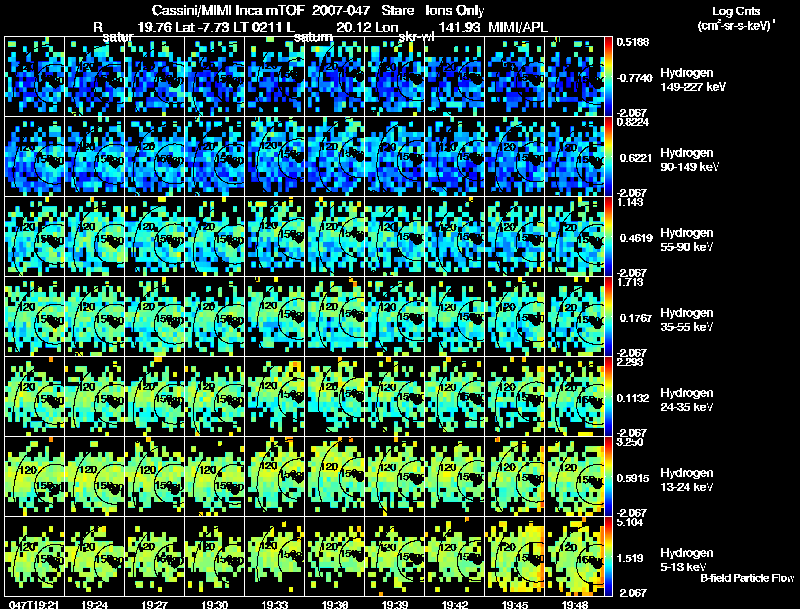This screenshot has width=800, height=609.
Task: Click the 'Hydrogen 90-149 keV' row label
Action: click(689, 160)
